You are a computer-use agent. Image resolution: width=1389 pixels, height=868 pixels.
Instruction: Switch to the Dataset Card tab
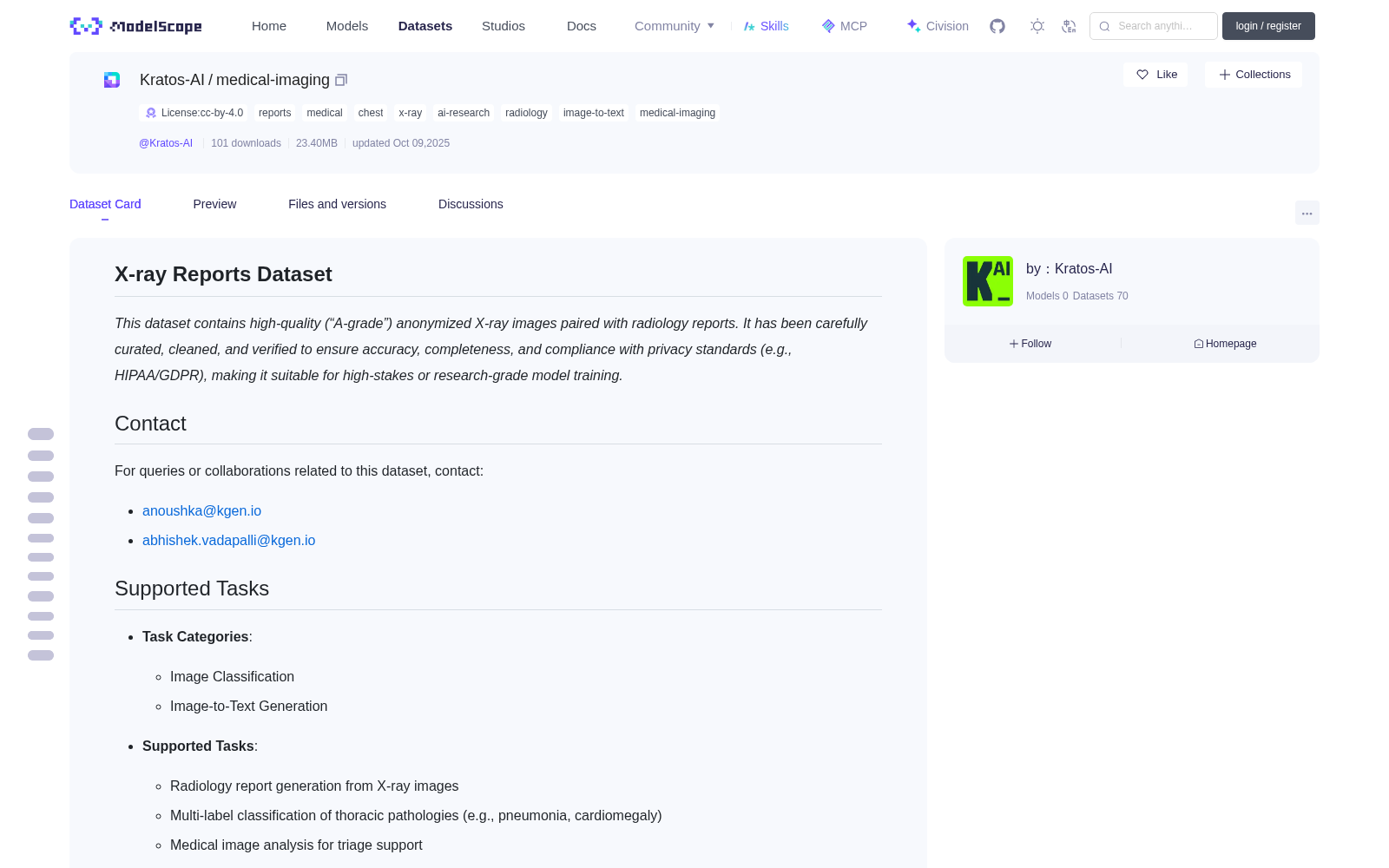(105, 204)
